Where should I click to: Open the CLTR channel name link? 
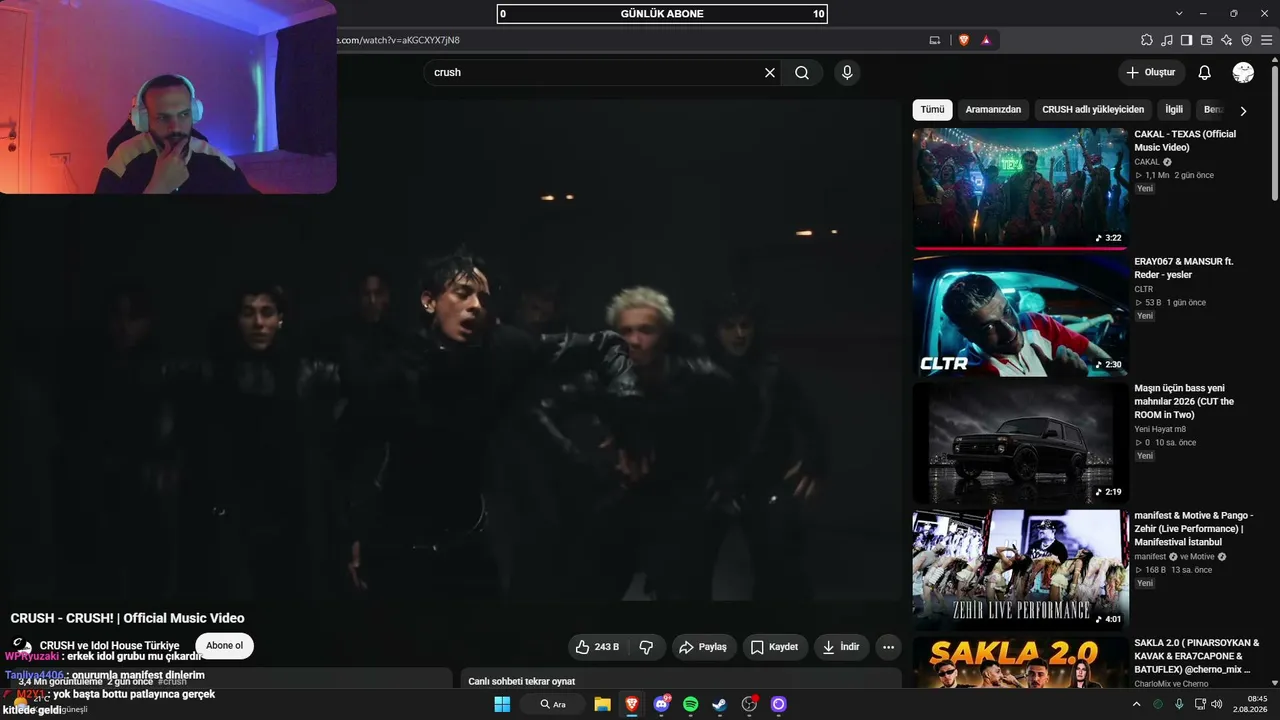point(1144,289)
